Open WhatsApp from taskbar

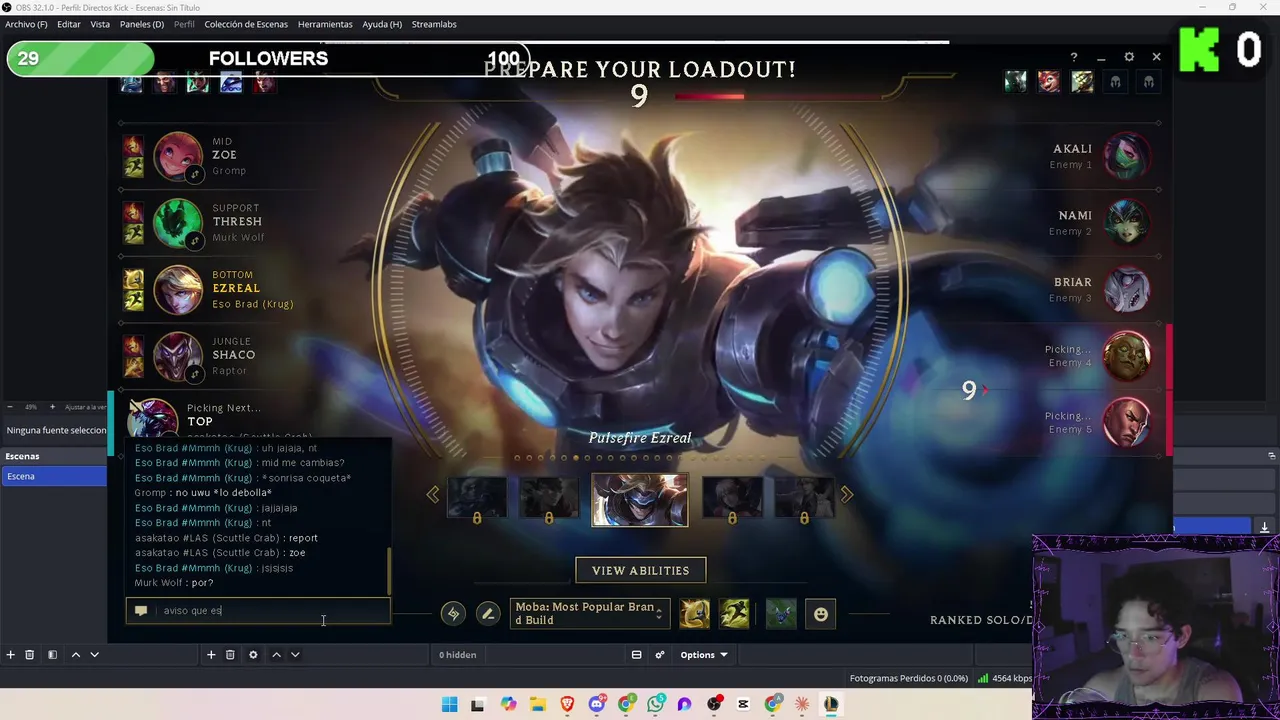click(655, 705)
